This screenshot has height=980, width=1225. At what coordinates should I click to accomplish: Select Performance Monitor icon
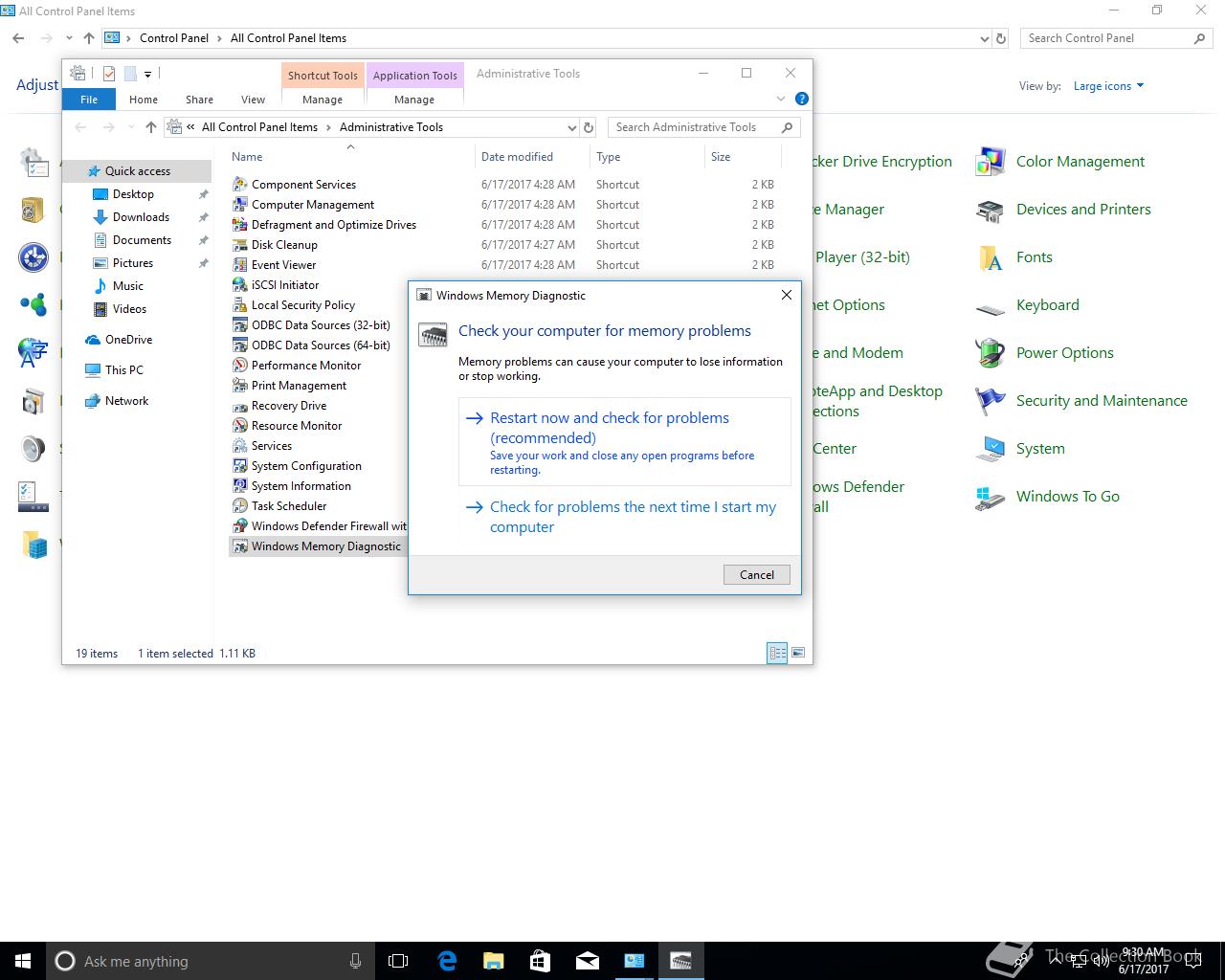click(x=240, y=365)
